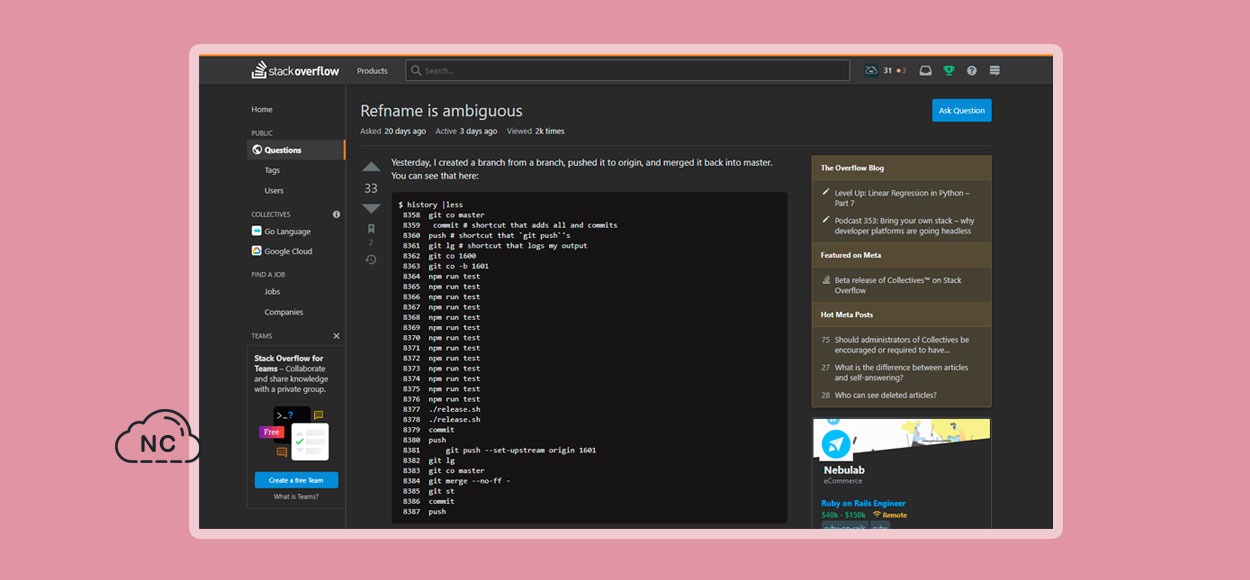Click the Nebulab company logo

(836, 444)
